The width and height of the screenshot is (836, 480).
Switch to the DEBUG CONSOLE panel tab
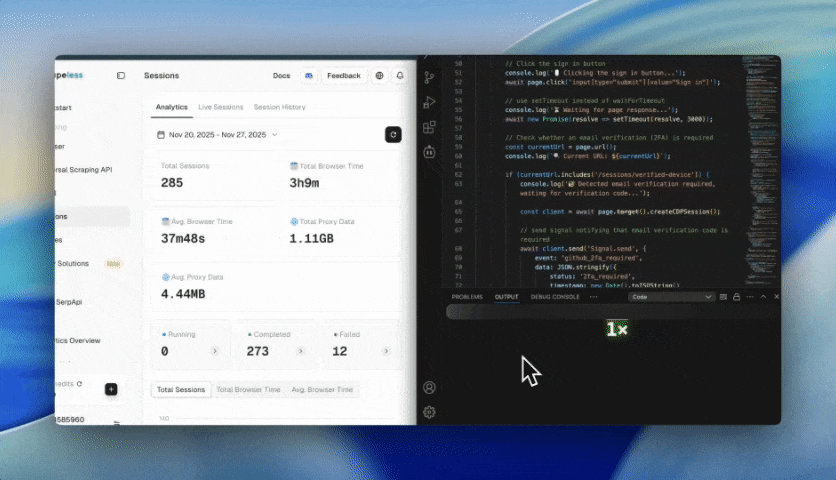point(555,297)
